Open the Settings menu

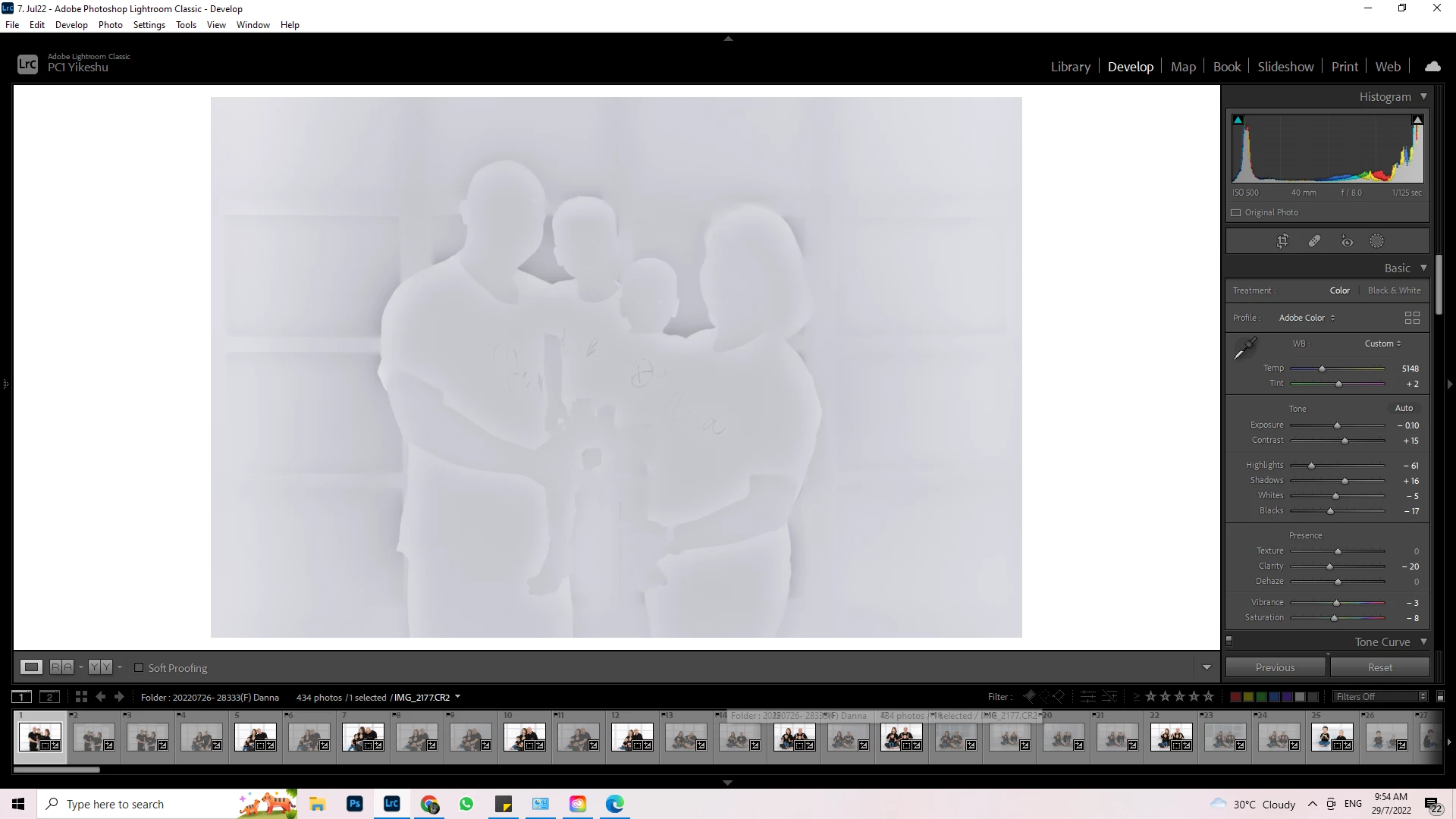pyautogui.click(x=149, y=25)
